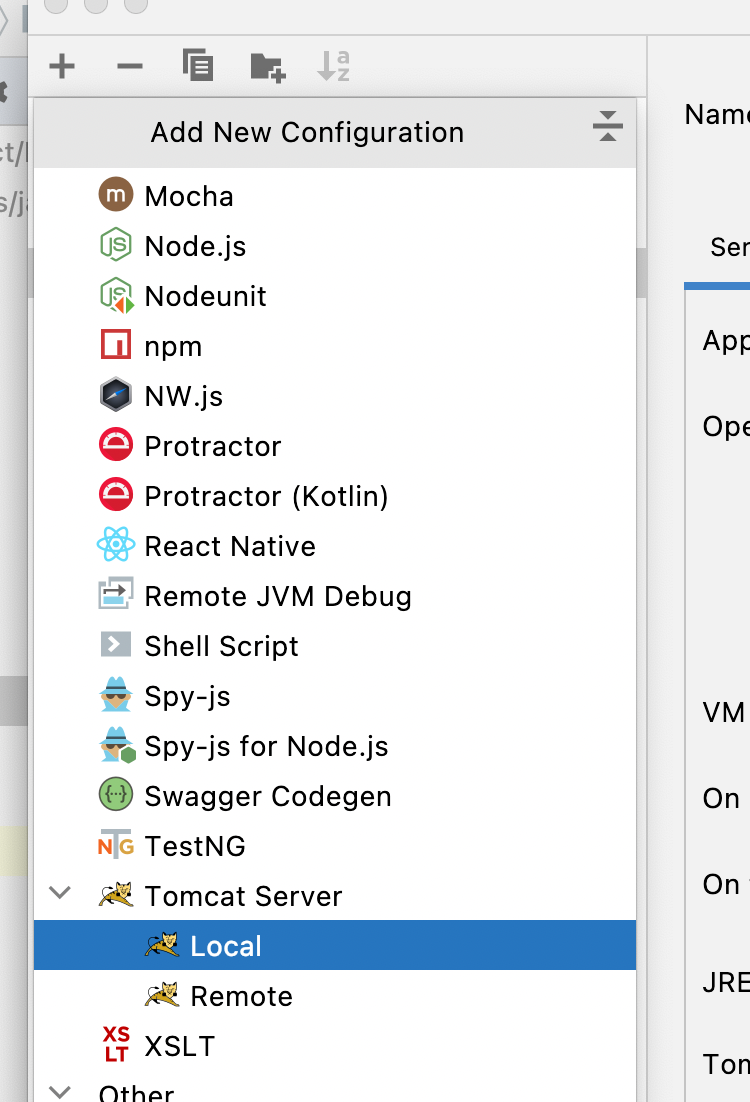Choose Swagger Codegen configuration type
750x1102 pixels.
coord(268,796)
